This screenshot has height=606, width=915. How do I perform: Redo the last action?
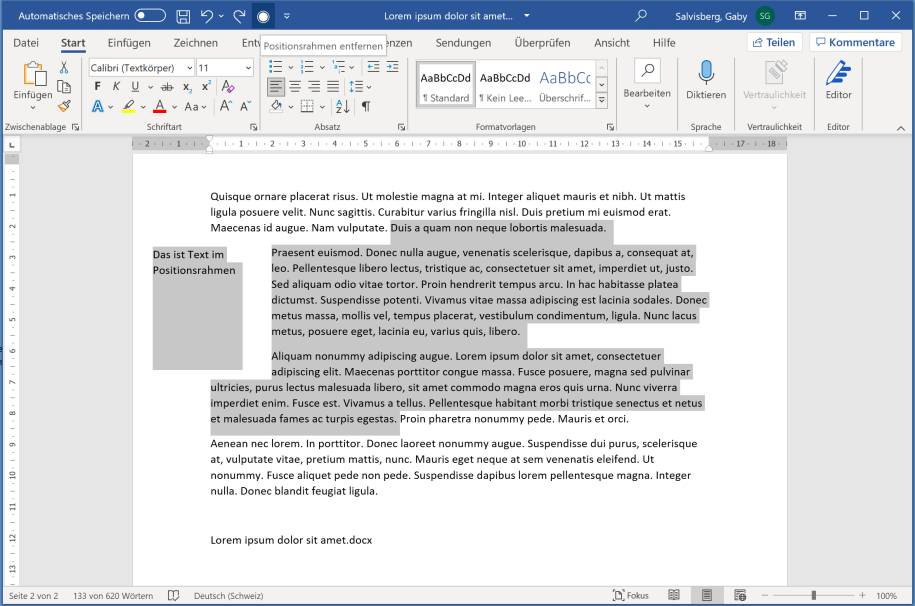239,16
